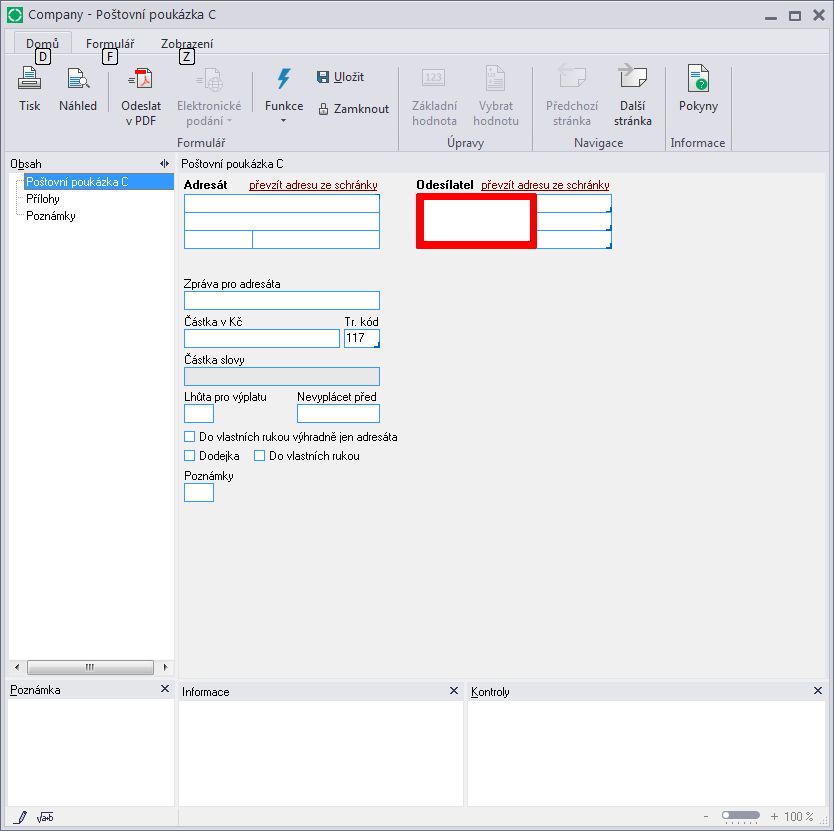834x831 pixels.
Task: Close the Poznámka panel
Action: pyautogui.click(x=165, y=689)
